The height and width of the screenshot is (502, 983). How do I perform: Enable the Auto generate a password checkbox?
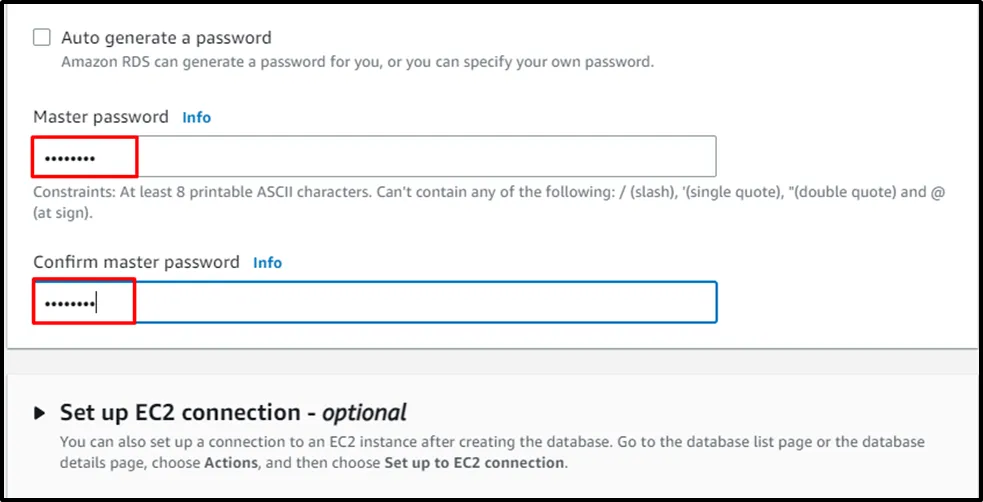click(x=42, y=38)
